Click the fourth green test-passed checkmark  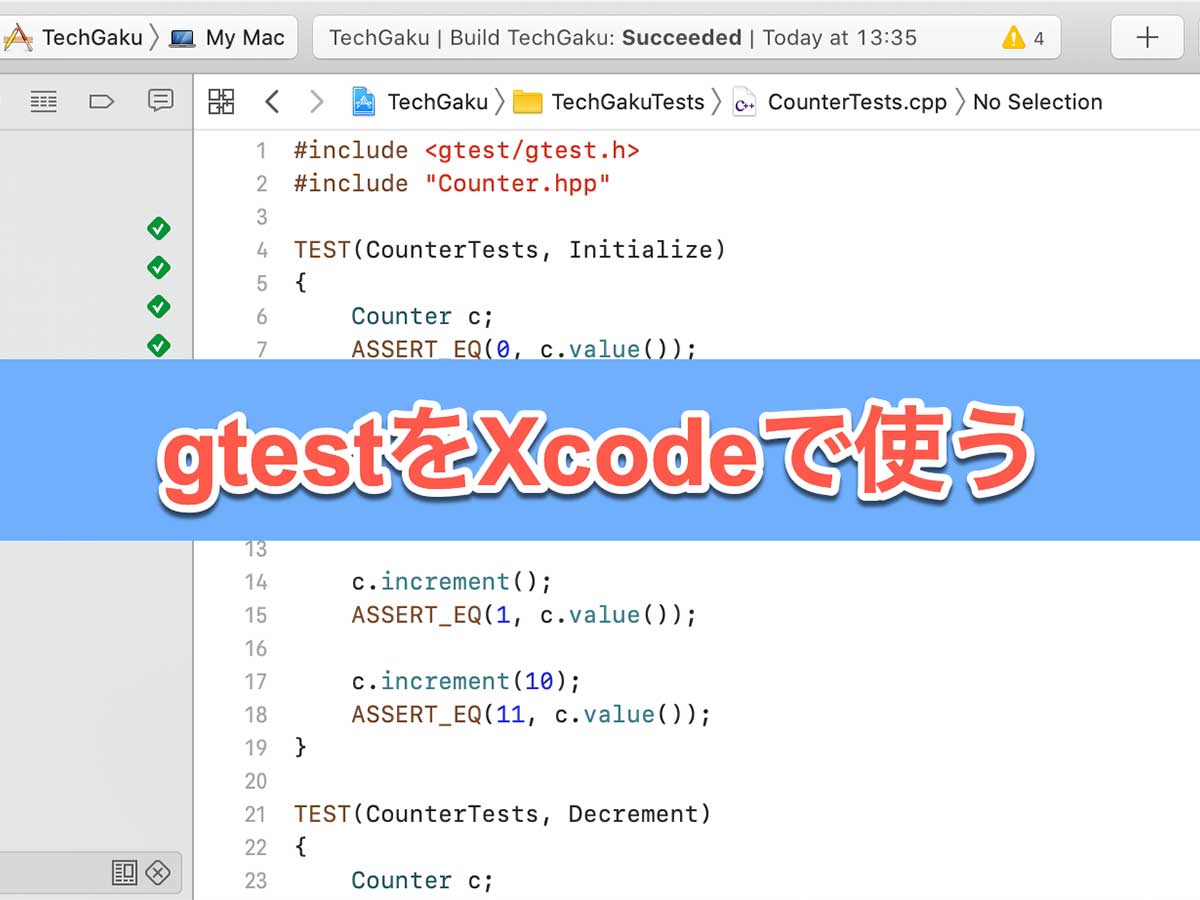(158, 345)
